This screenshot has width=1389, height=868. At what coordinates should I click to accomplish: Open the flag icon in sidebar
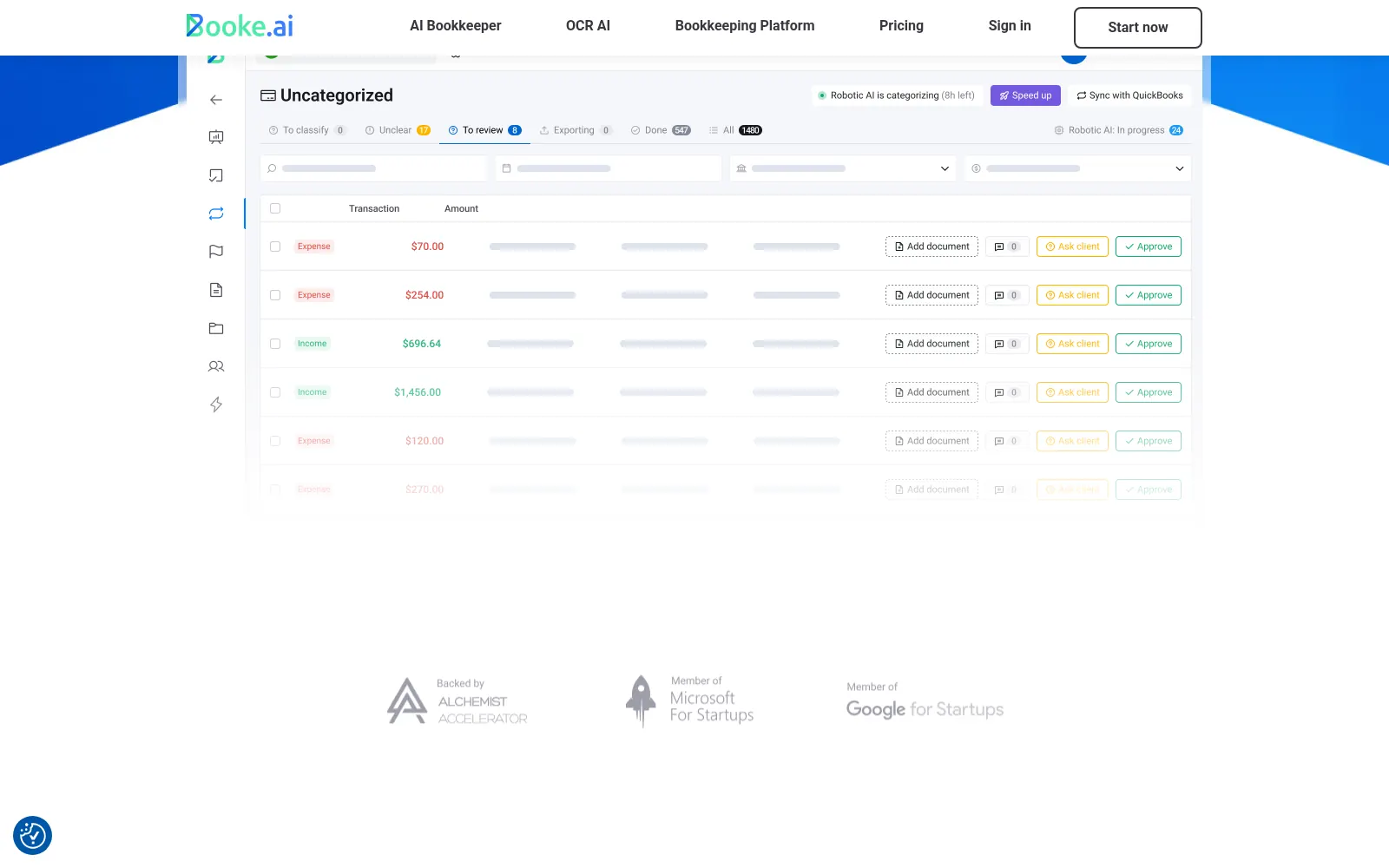pos(216,252)
